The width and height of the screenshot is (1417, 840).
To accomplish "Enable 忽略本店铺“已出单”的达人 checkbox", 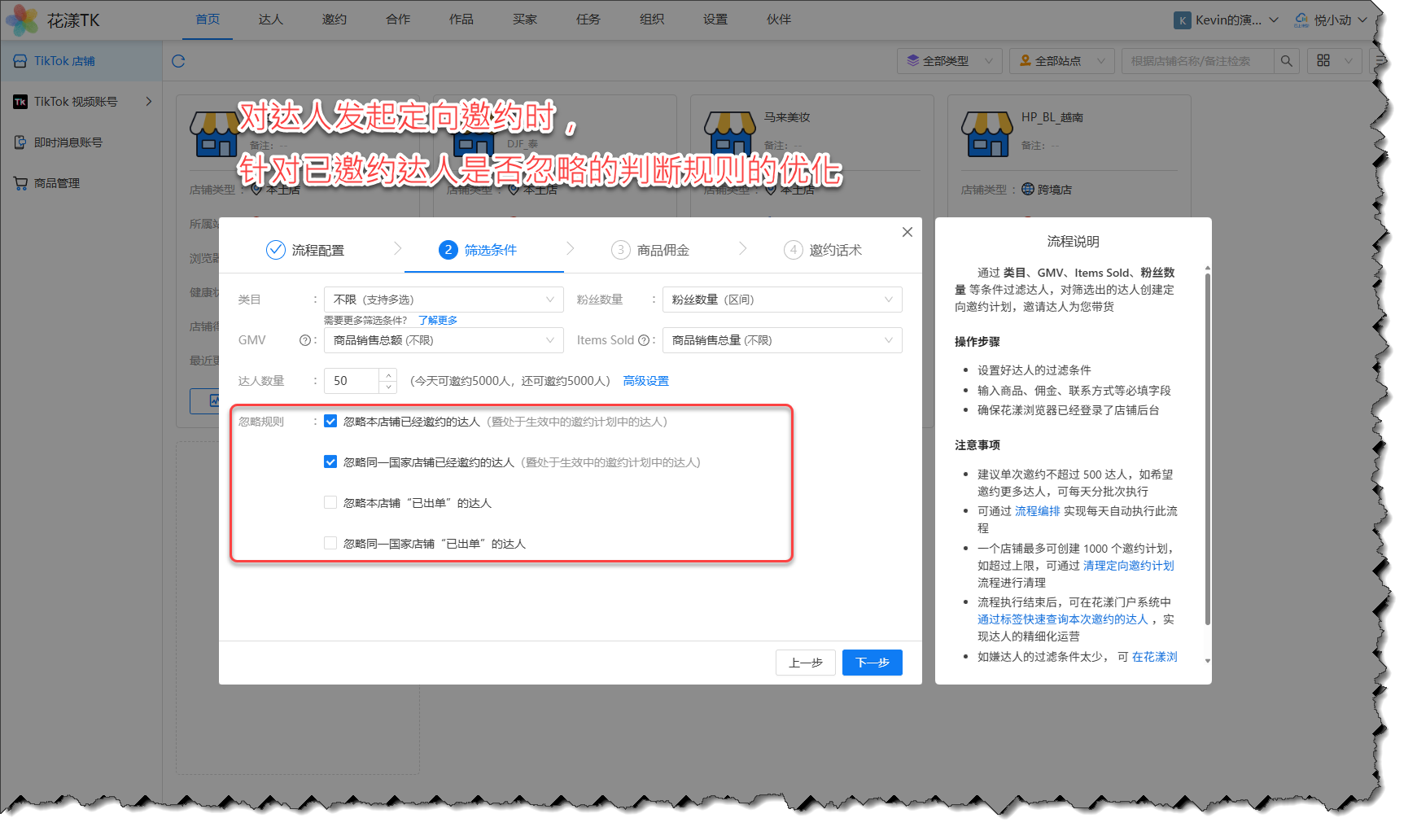I will pyautogui.click(x=330, y=503).
